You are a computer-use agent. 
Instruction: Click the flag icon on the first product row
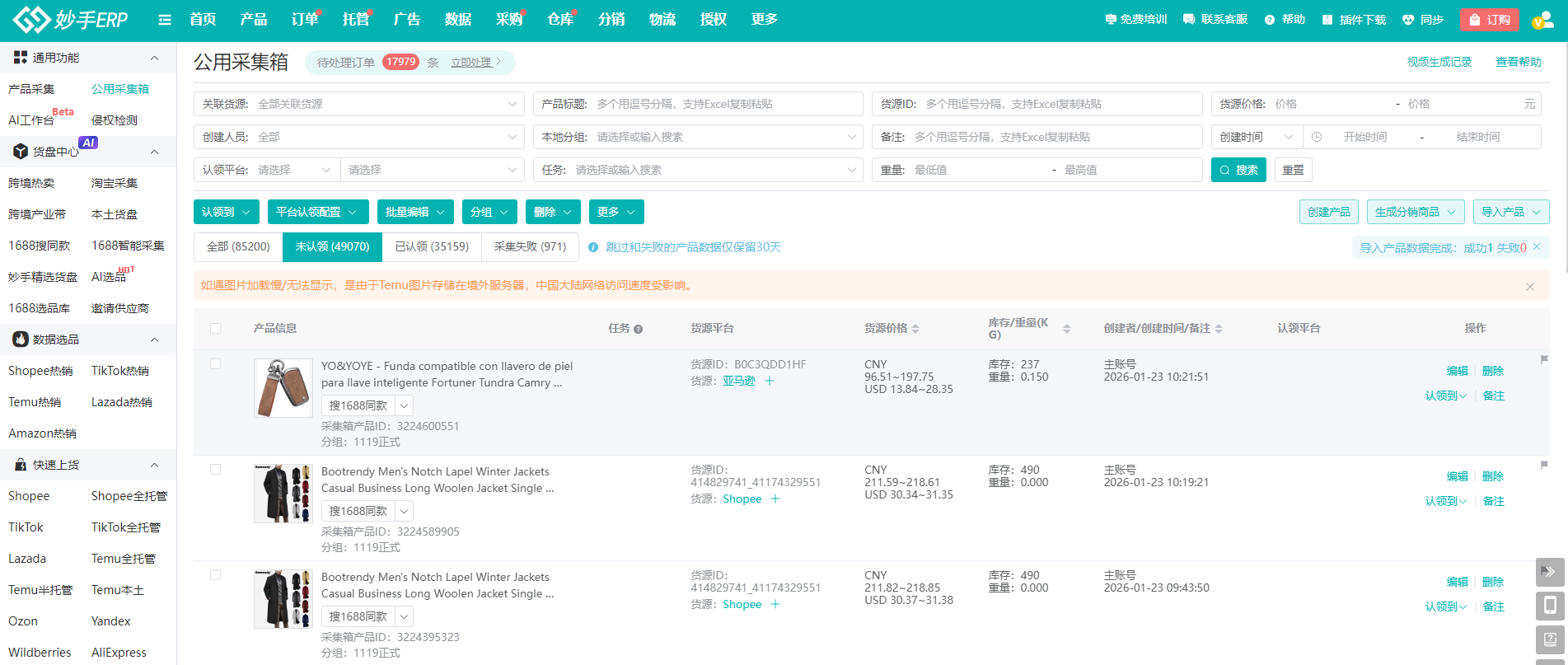click(1544, 359)
